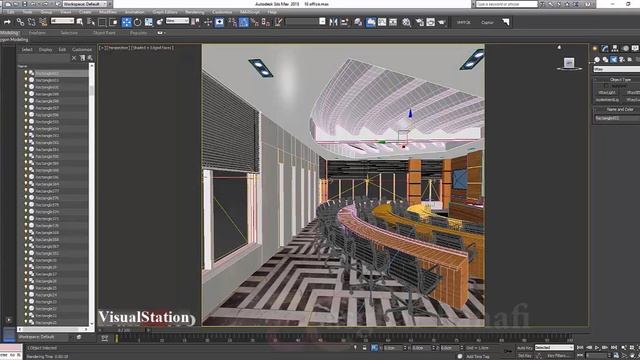Select the Cameras create category icon
The height and width of the screenshot is (360, 640).
[x=622, y=60]
